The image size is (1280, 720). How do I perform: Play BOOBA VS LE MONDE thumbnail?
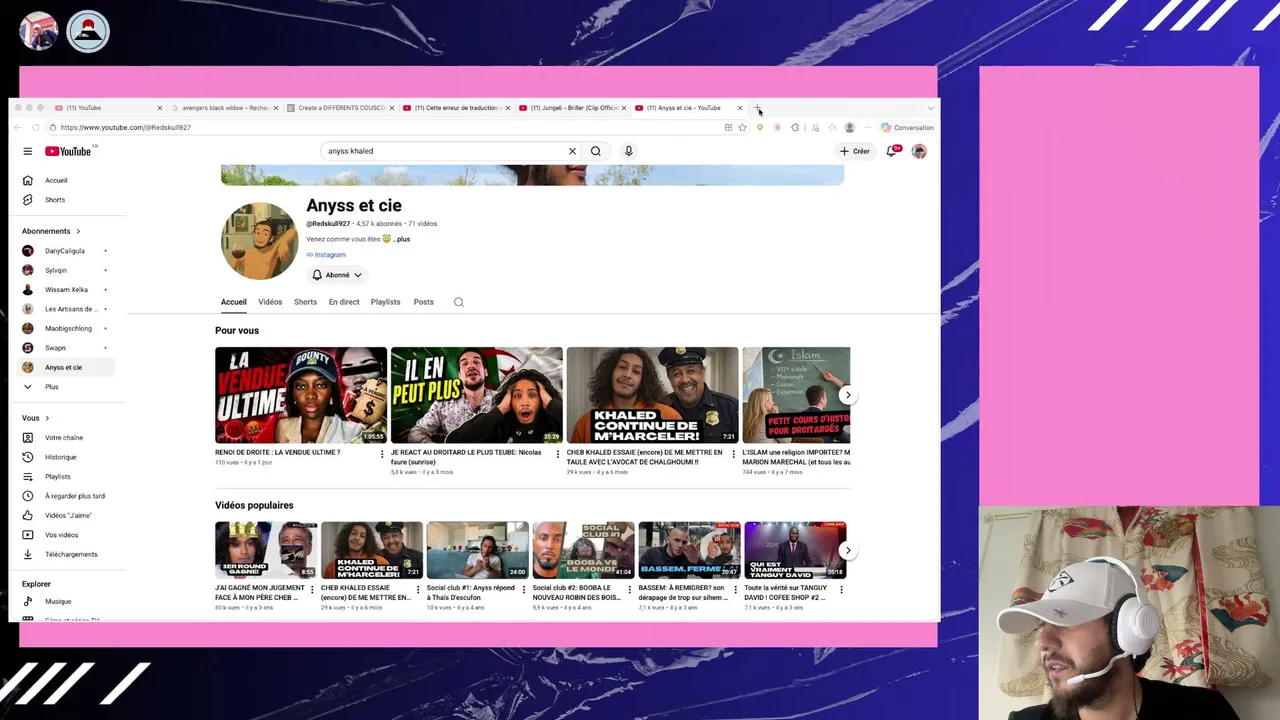point(584,550)
